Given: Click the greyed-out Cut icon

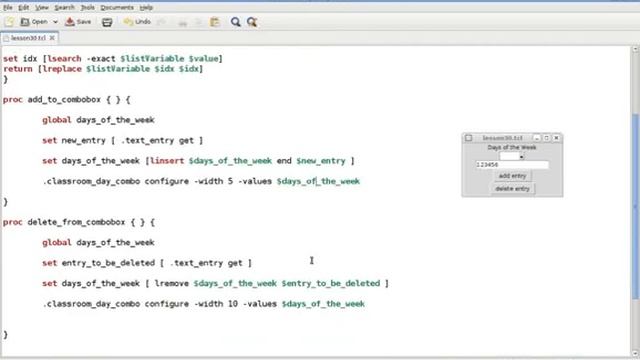Looking at the screenshot, I should point(182,22).
